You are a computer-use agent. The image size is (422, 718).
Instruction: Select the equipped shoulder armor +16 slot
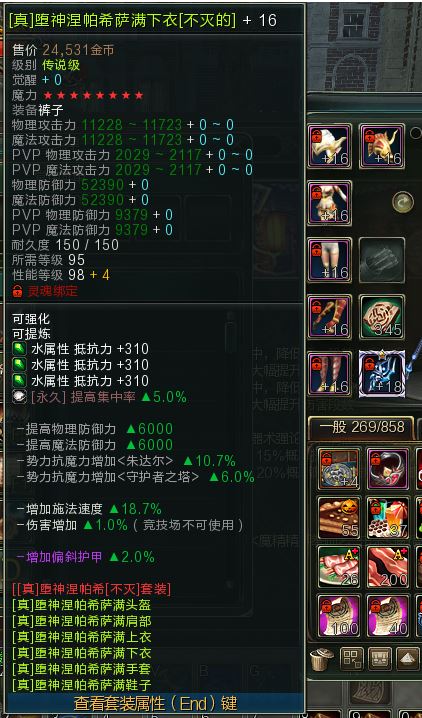point(382,146)
